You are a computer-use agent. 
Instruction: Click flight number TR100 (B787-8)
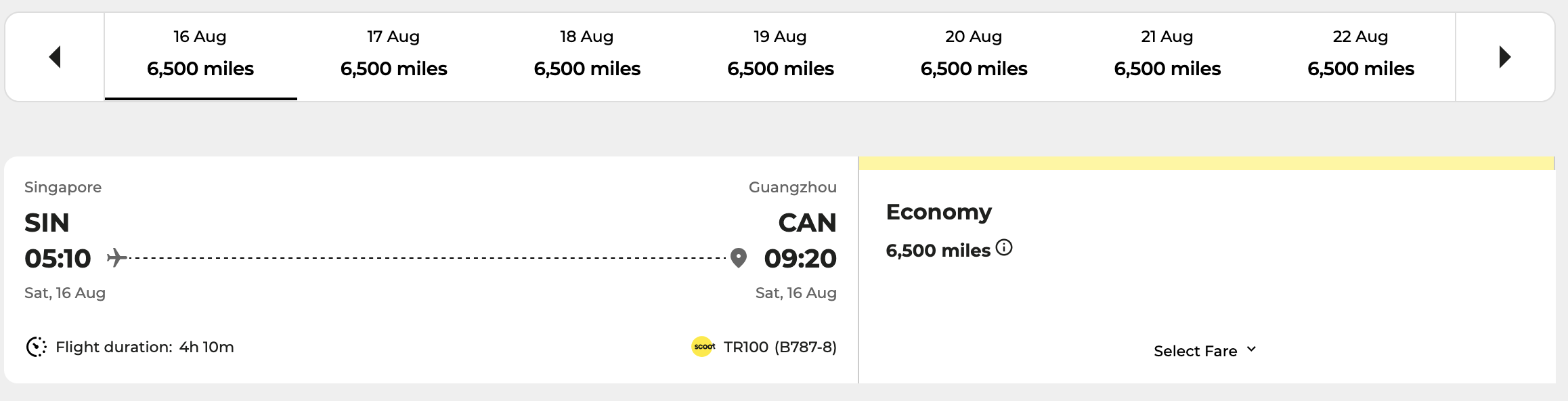coord(780,347)
